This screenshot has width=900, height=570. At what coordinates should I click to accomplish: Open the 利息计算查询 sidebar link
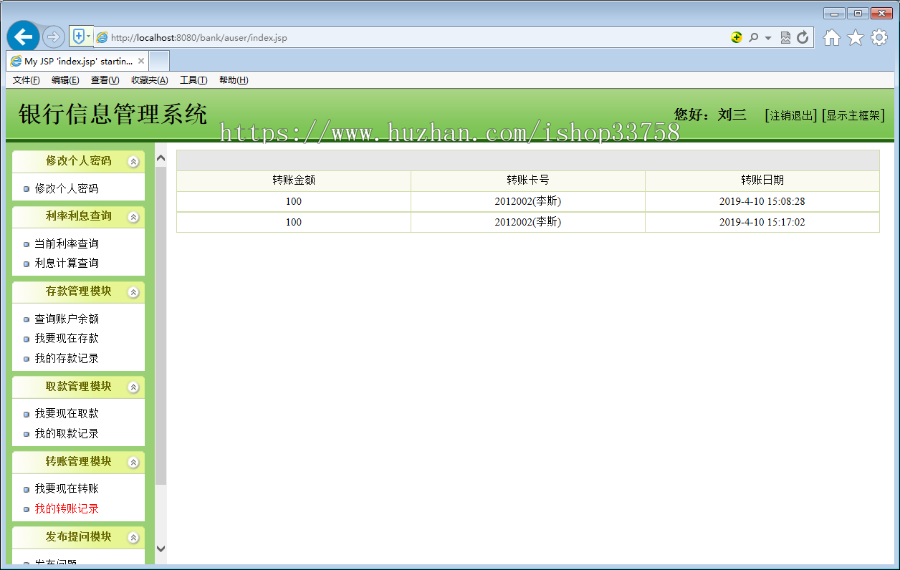pyautogui.click(x=67, y=263)
